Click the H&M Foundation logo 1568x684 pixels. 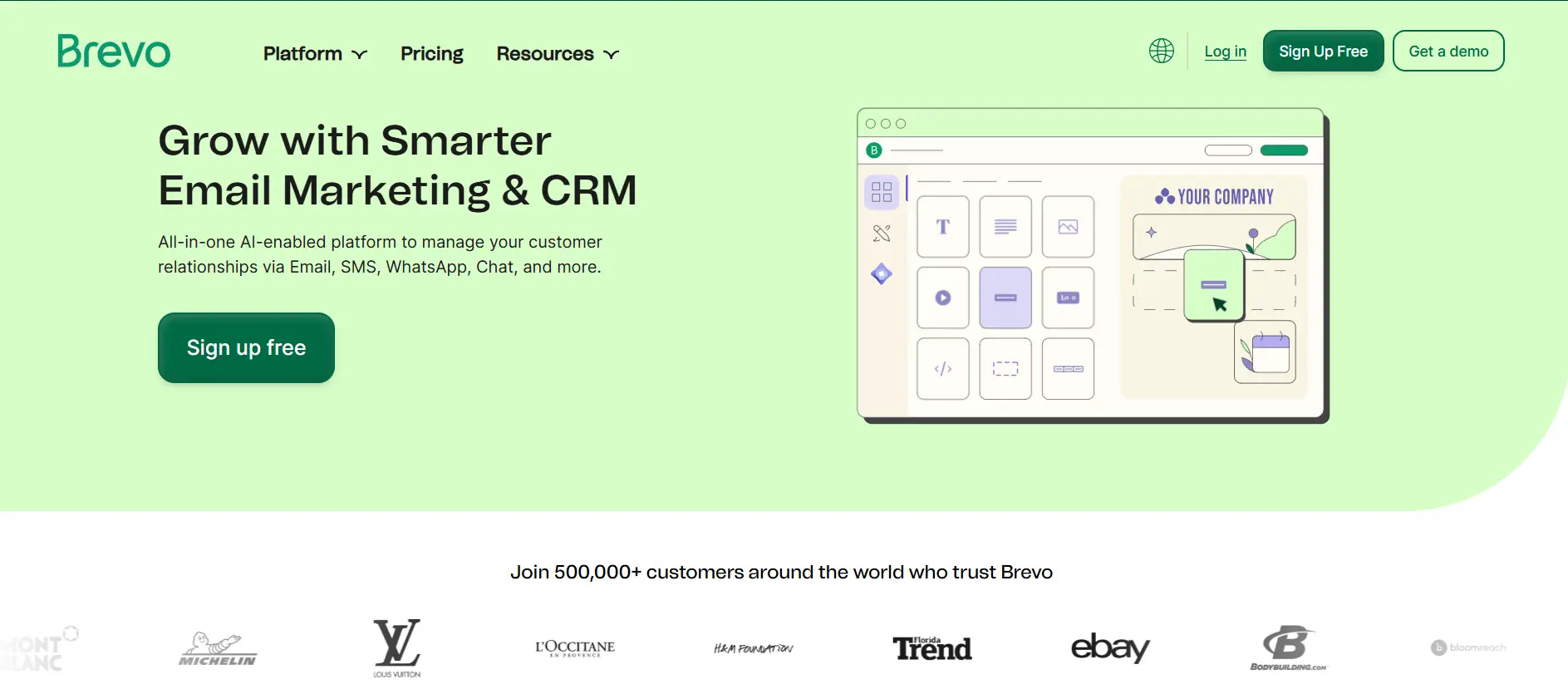pos(753,648)
